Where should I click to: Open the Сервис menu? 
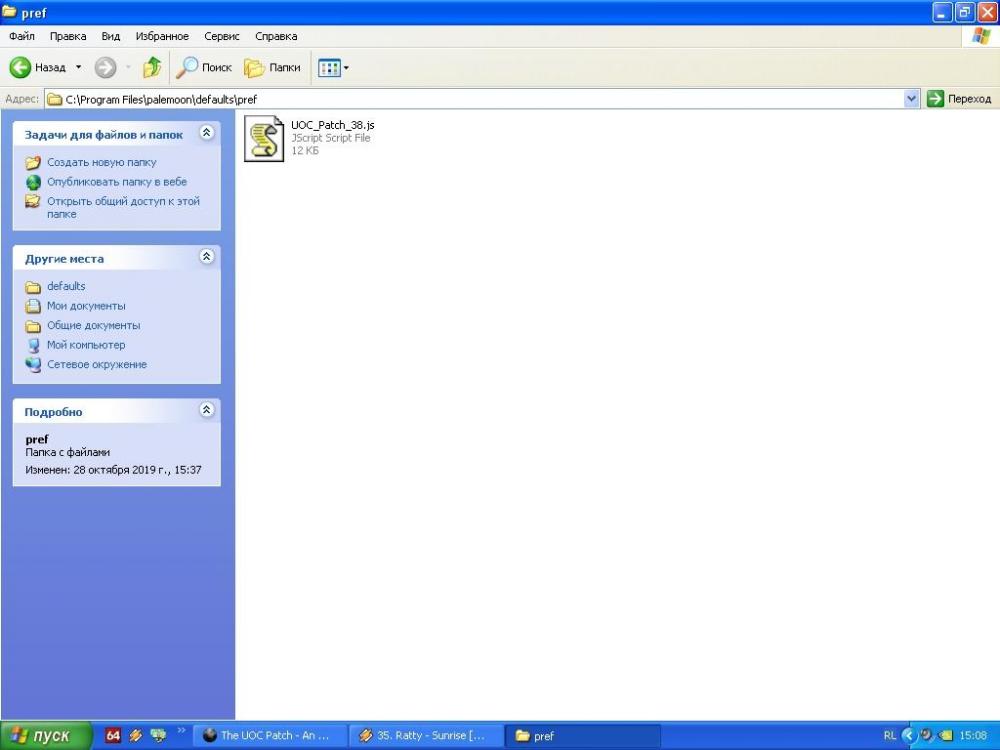tap(221, 36)
